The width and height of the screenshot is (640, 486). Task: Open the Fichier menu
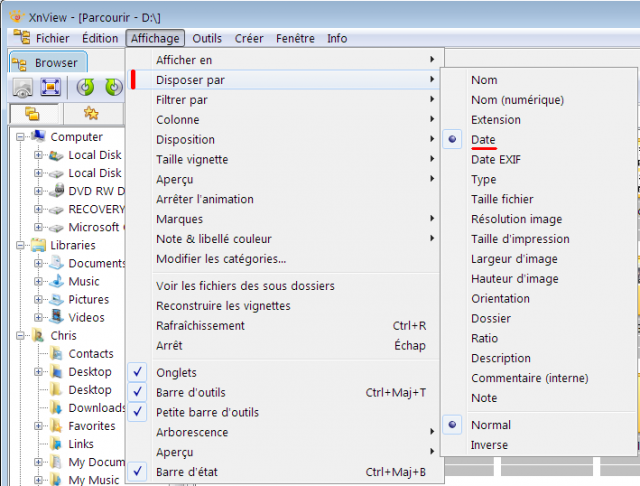[52, 38]
